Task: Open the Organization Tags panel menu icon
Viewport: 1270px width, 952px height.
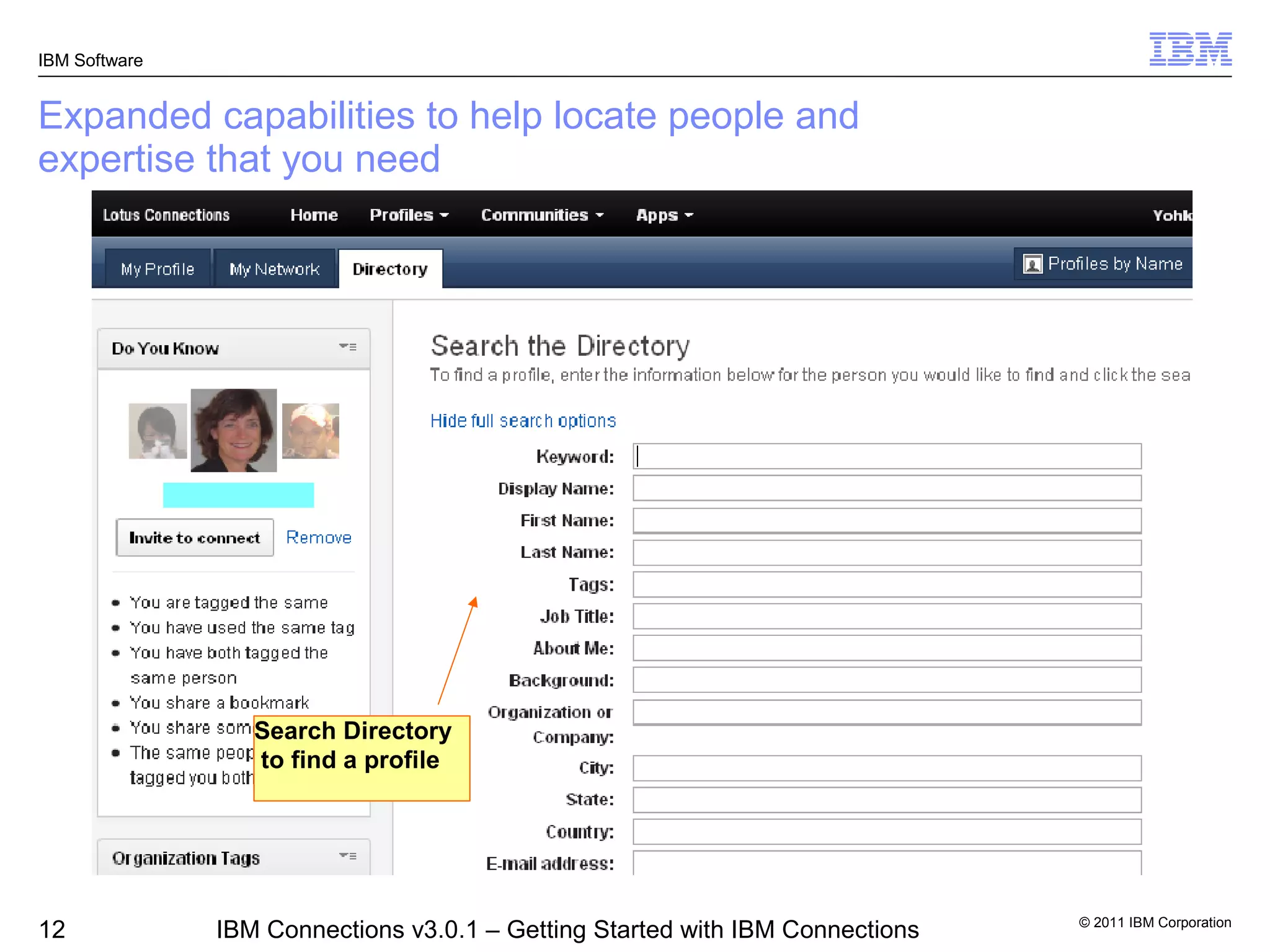Action: [x=348, y=857]
